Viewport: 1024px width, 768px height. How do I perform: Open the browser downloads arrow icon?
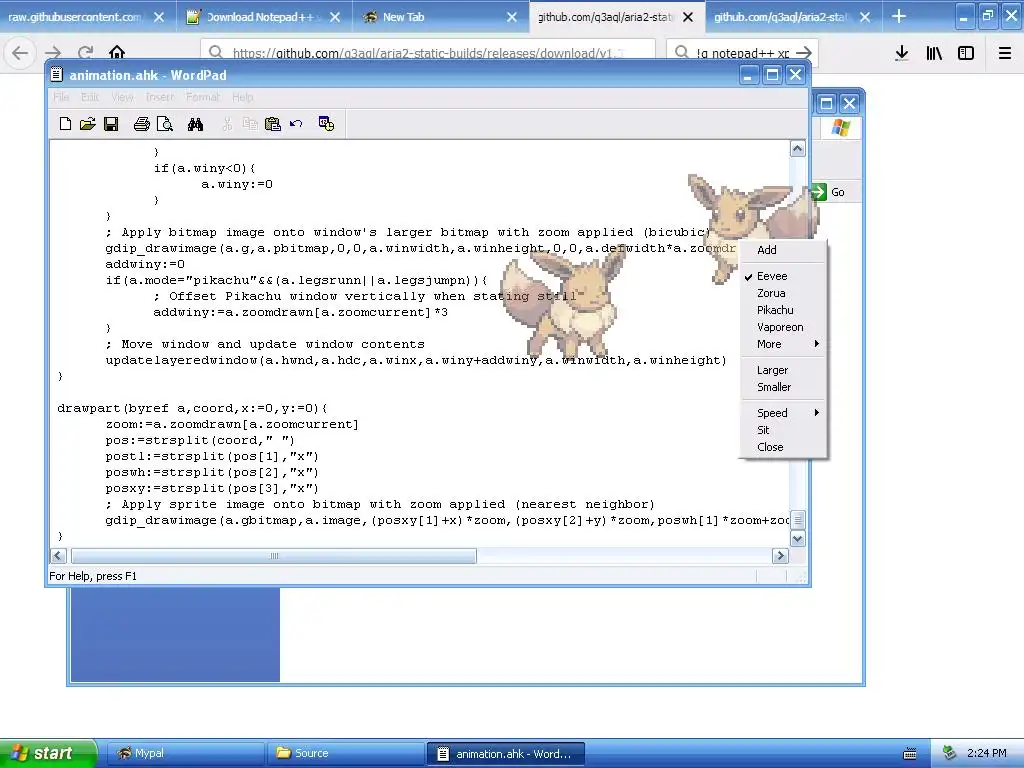[x=902, y=53]
